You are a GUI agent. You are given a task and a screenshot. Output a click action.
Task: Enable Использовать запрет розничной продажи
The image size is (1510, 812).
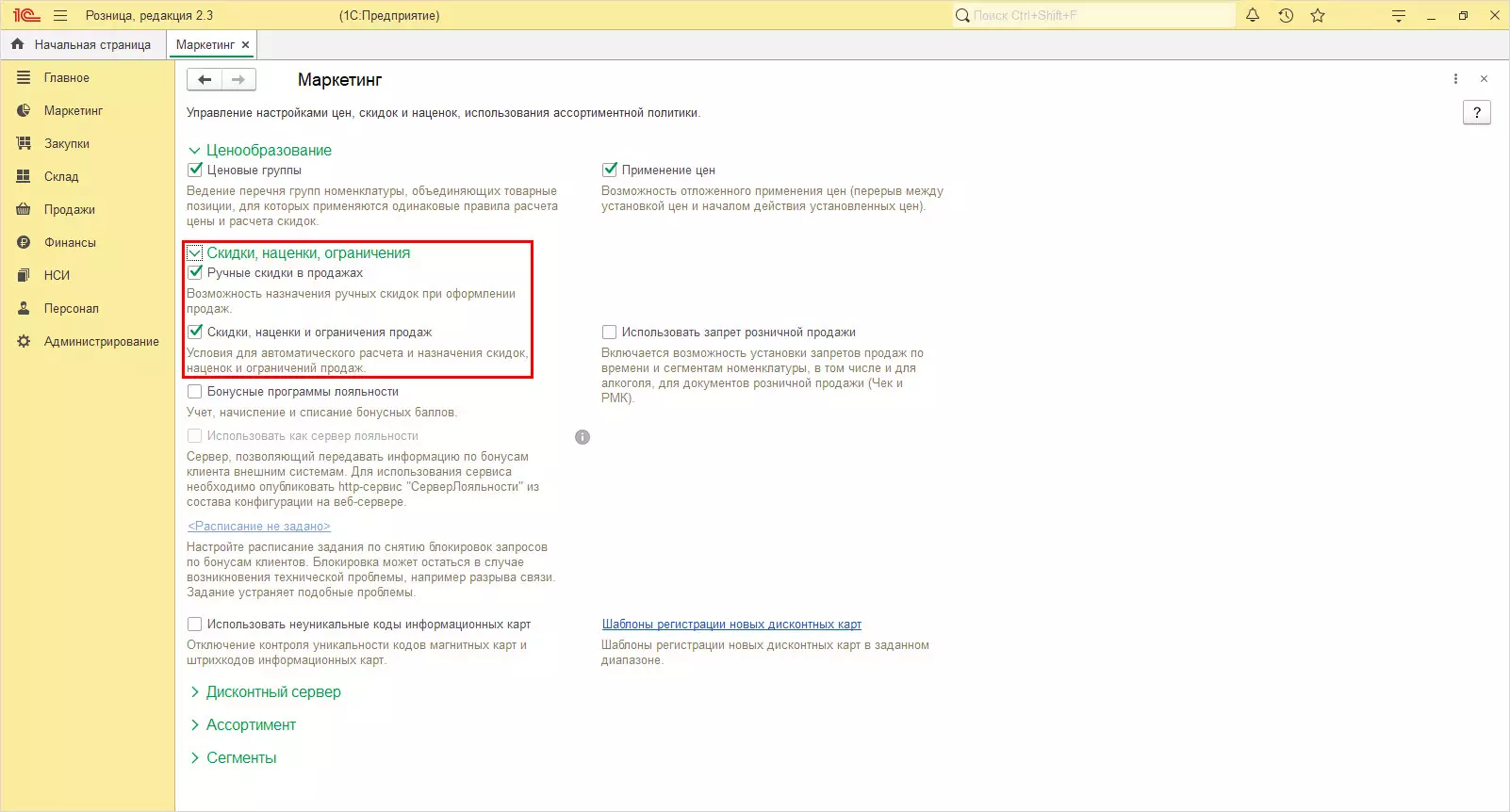[610, 333]
